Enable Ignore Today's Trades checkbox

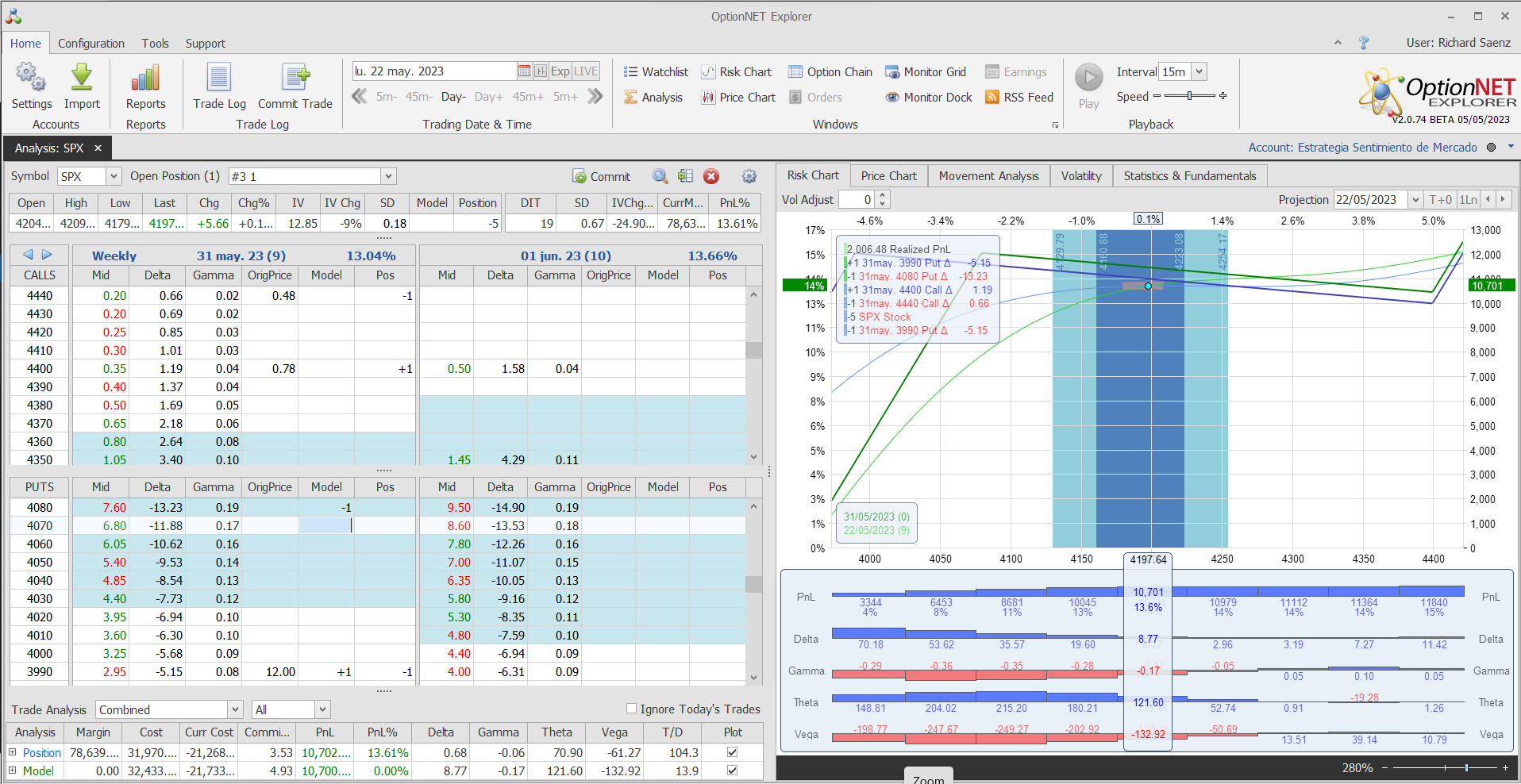(632, 709)
